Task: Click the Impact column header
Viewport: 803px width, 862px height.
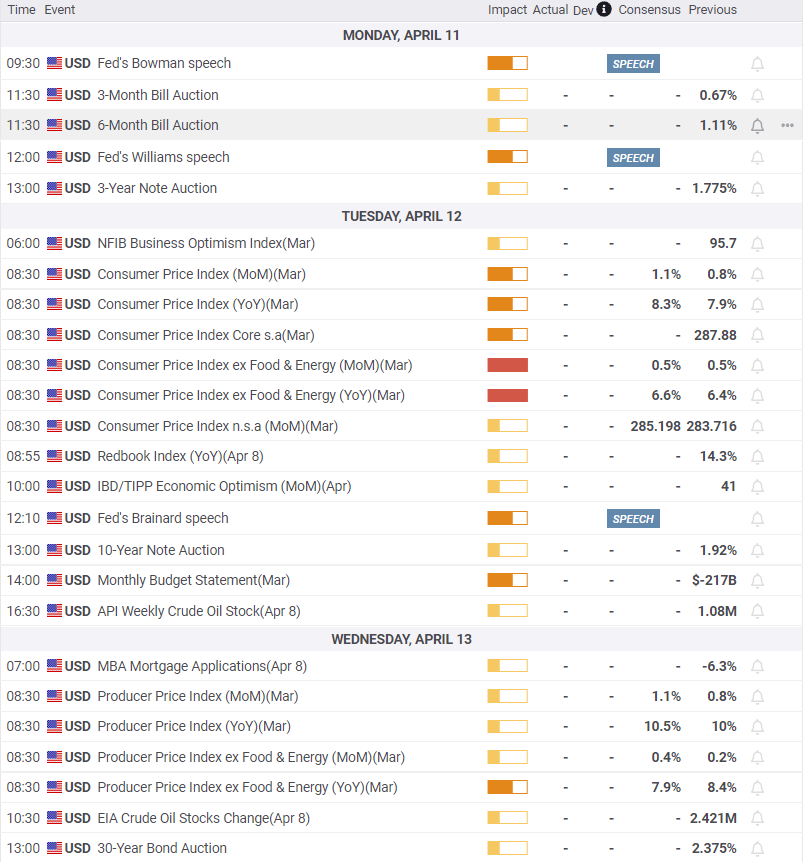Action: pos(507,10)
